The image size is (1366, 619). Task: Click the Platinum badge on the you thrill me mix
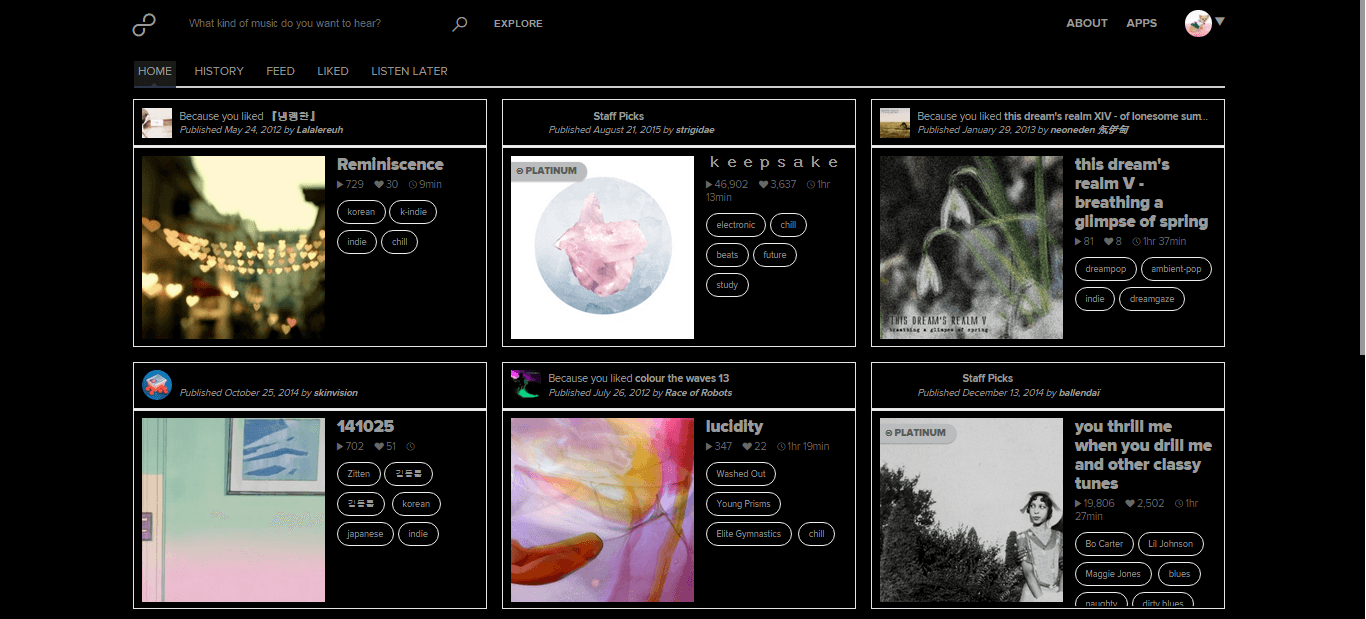tap(916, 433)
